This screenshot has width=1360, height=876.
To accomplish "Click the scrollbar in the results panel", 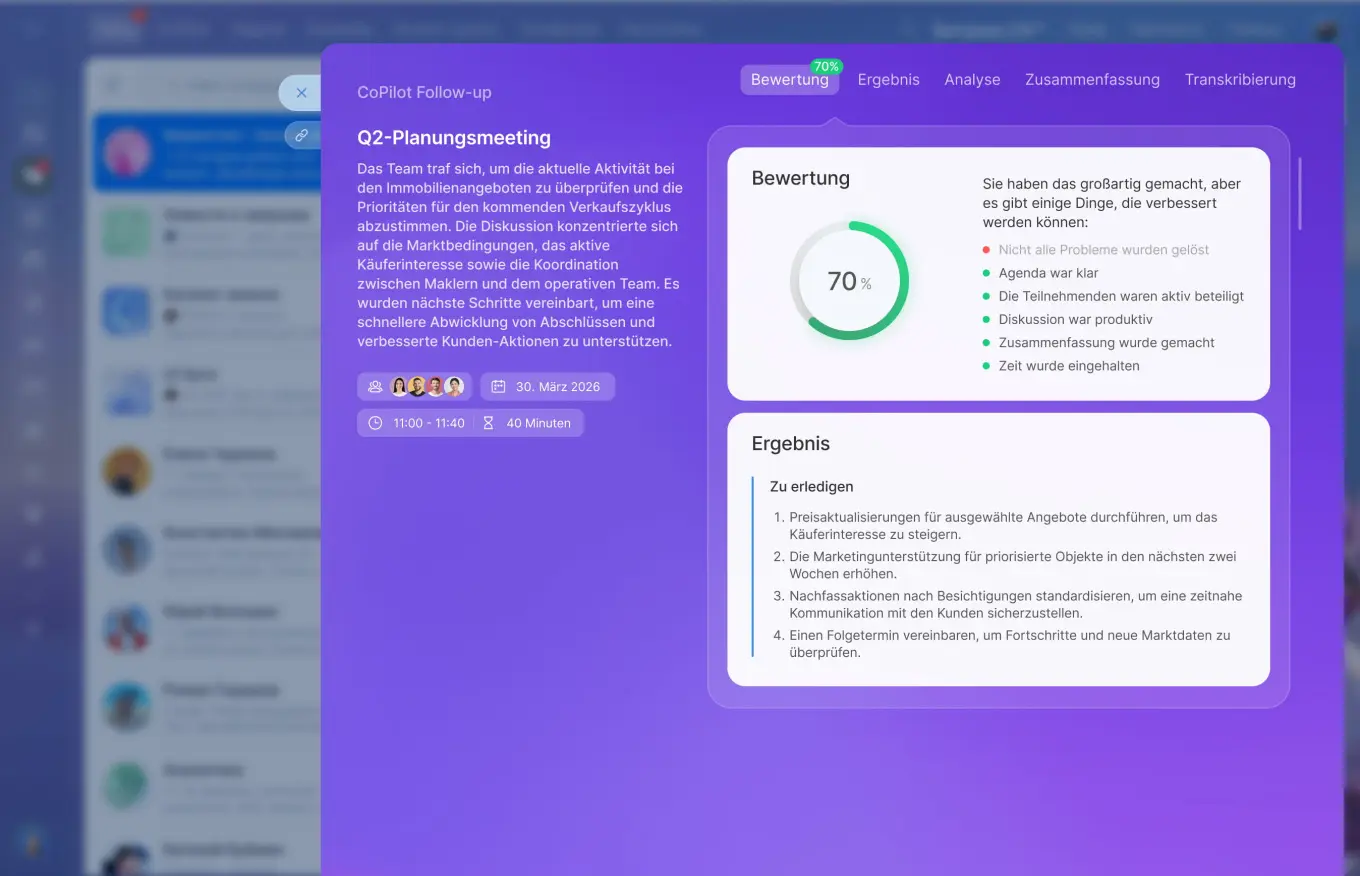I will (1300, 193).
